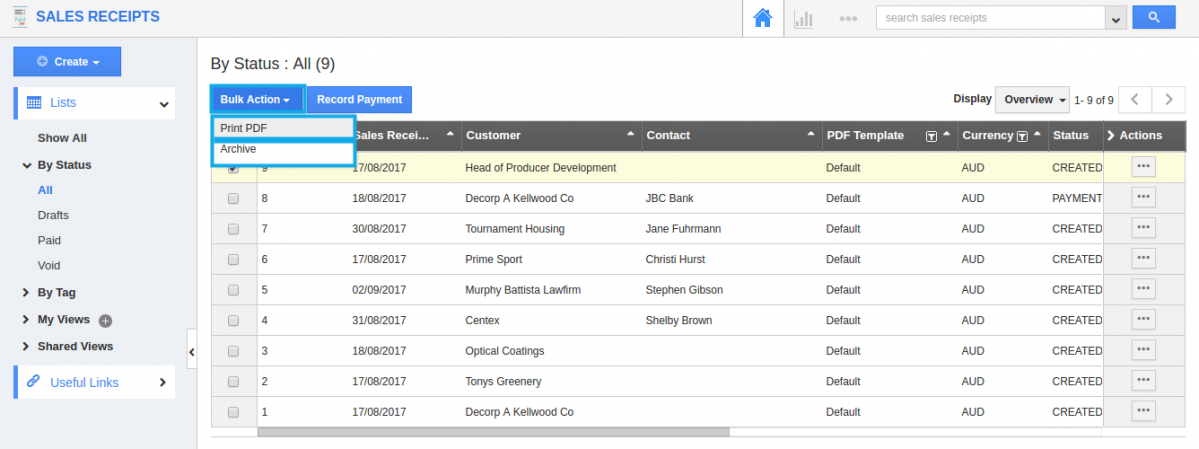Open the home icon tab
The height and width of the screenshot is (449, 1199).
[x=762, y=18]
